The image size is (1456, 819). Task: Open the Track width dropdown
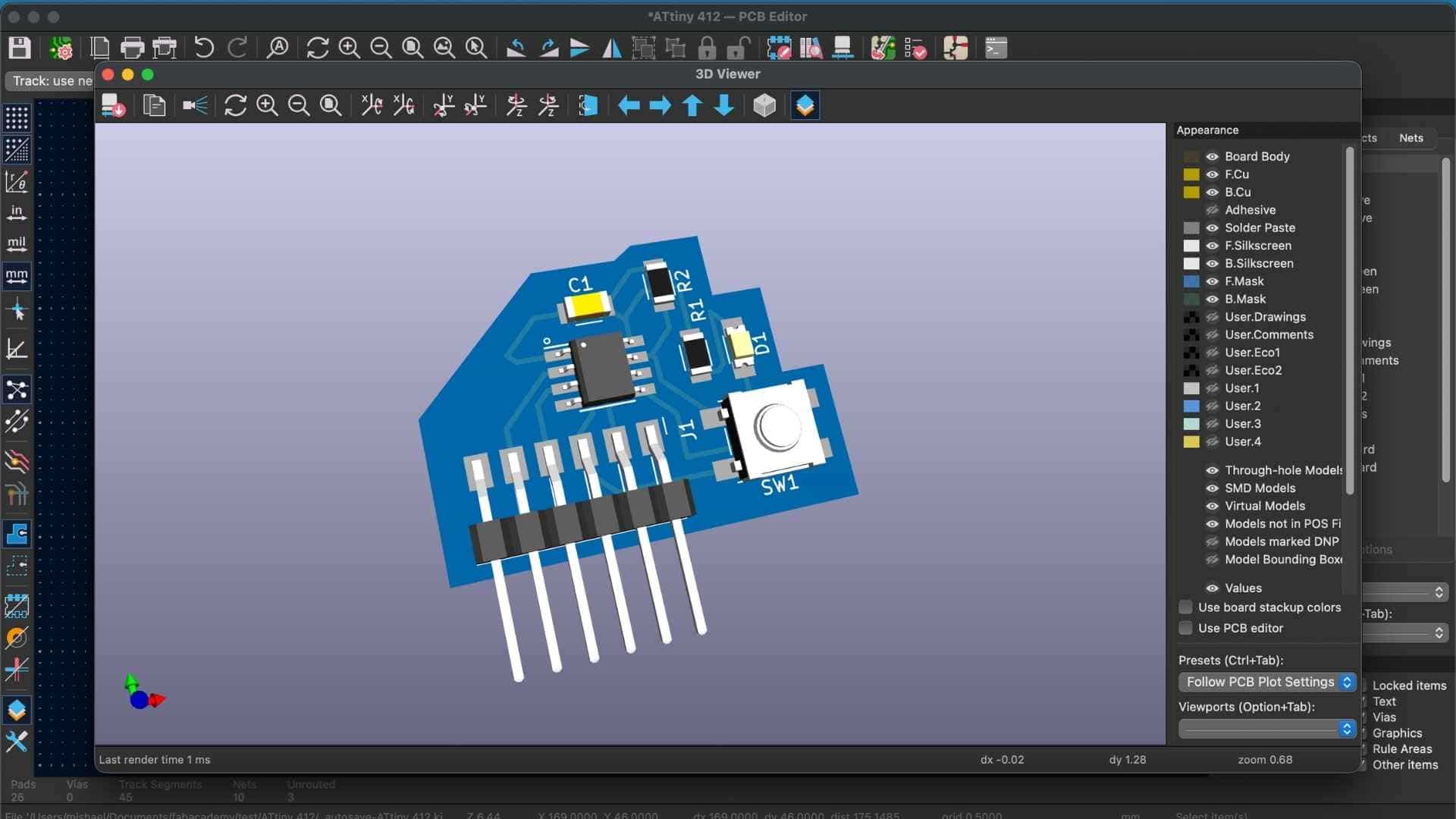click(x=50, y=81)
